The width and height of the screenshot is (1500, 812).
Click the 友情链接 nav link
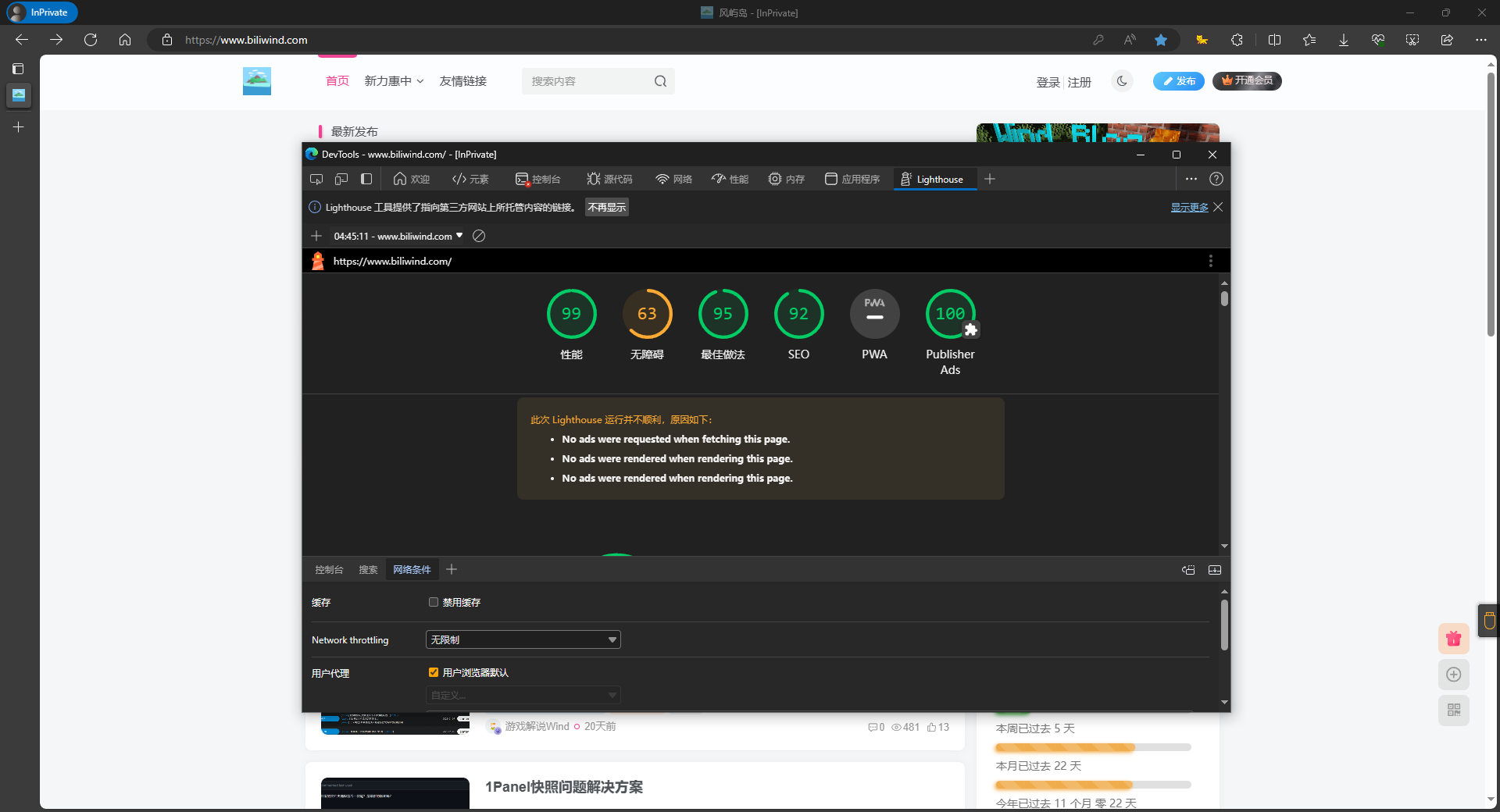coord(462,81)
